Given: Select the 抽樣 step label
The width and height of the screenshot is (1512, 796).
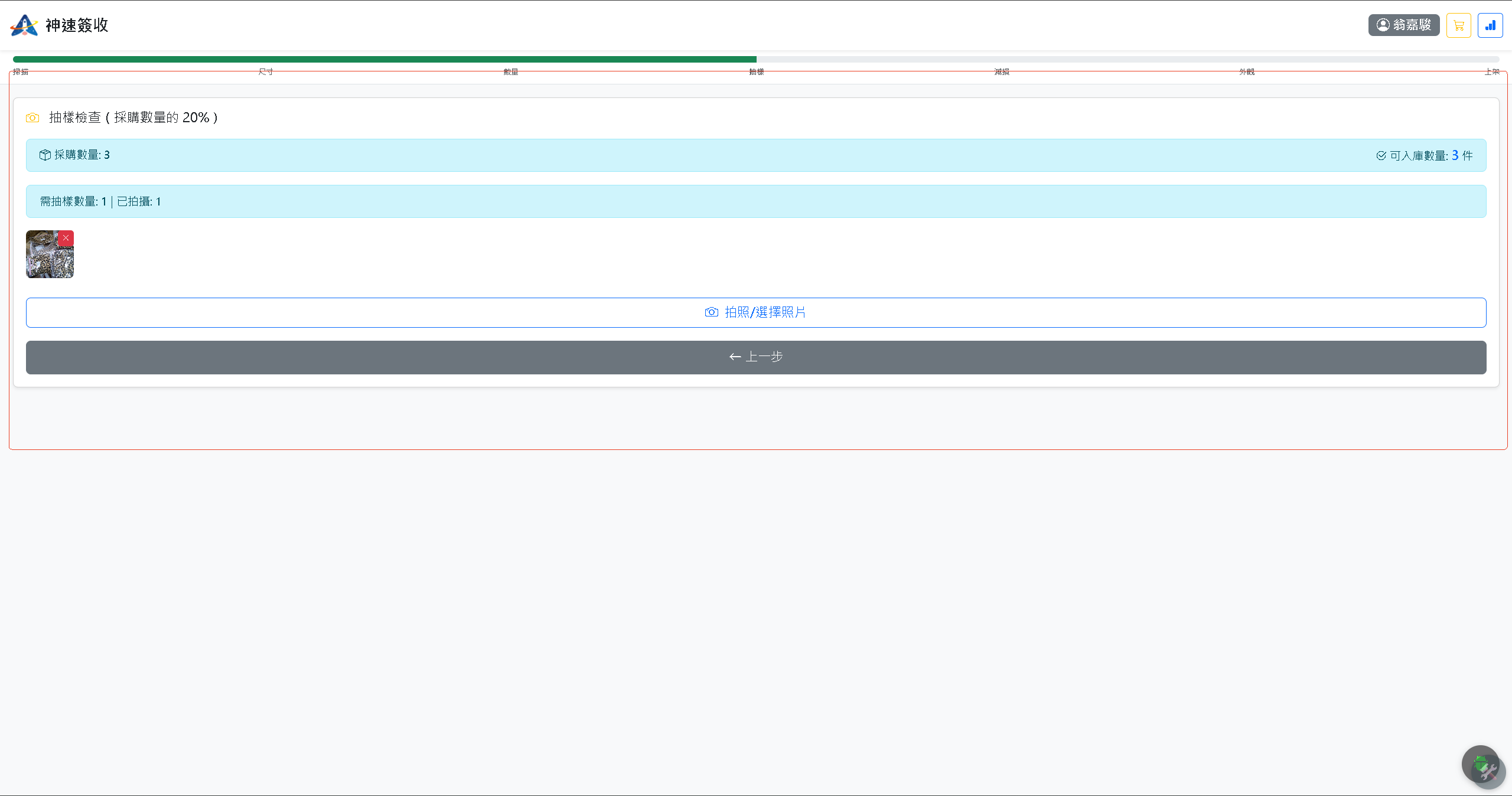Looking at the screenshot, I should [757, 72].
